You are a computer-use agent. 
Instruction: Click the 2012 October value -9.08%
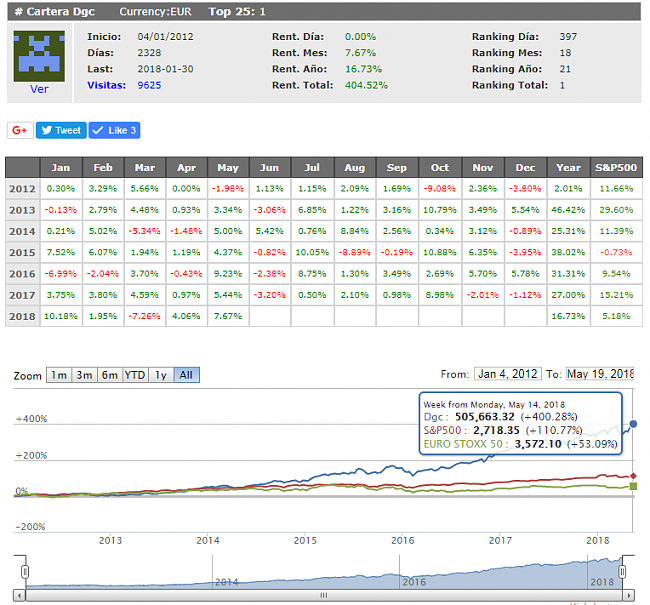click(440, 189)
